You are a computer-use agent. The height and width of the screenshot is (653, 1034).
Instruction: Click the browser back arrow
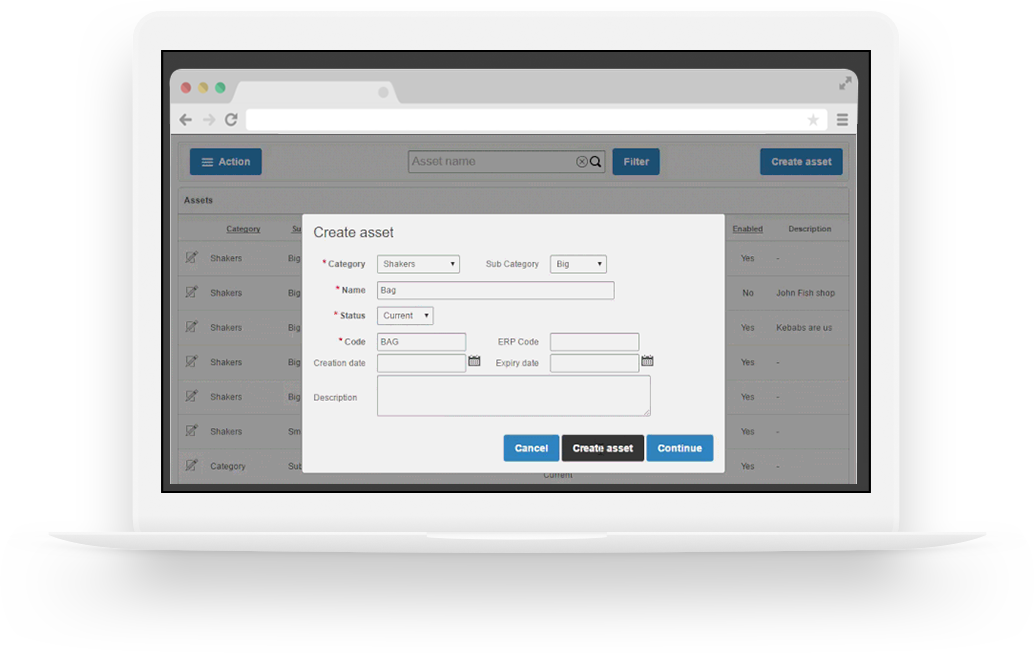coord(186,119)
